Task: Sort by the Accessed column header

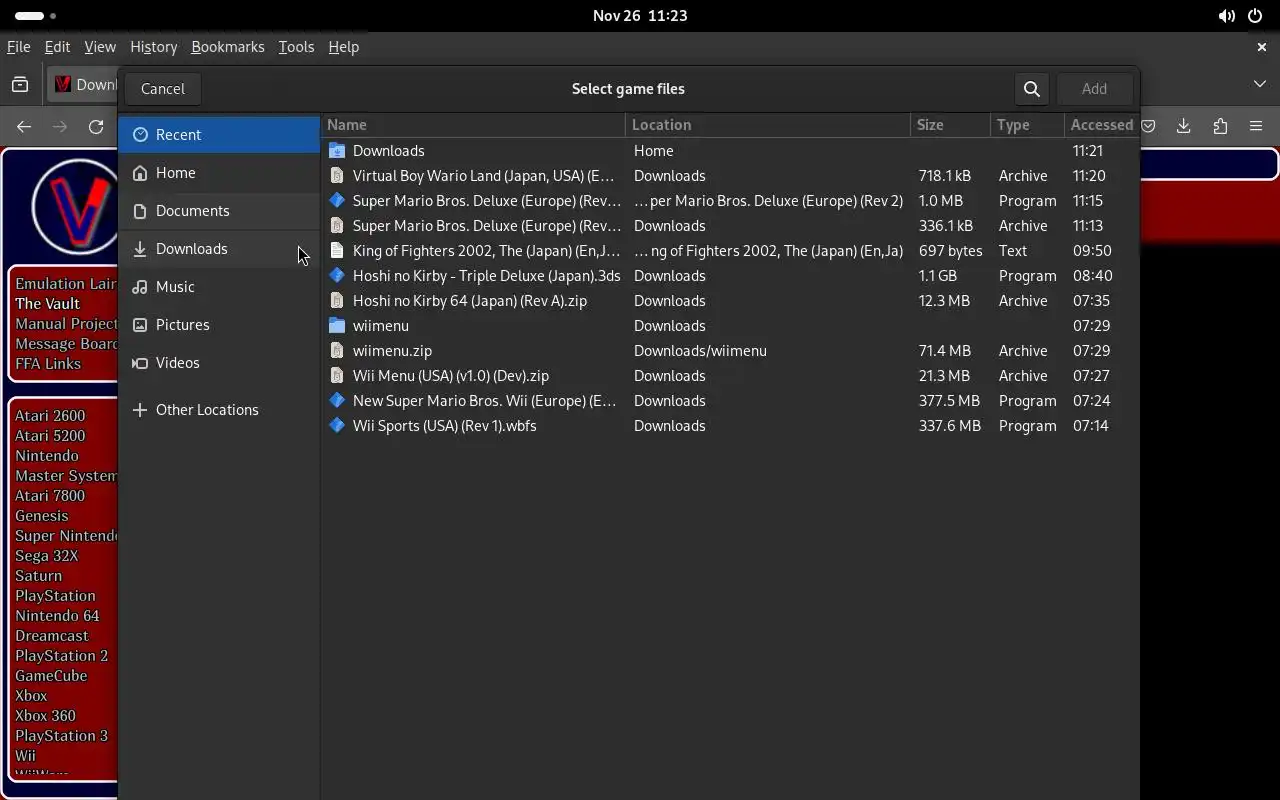Action: tap(1101, 125)
